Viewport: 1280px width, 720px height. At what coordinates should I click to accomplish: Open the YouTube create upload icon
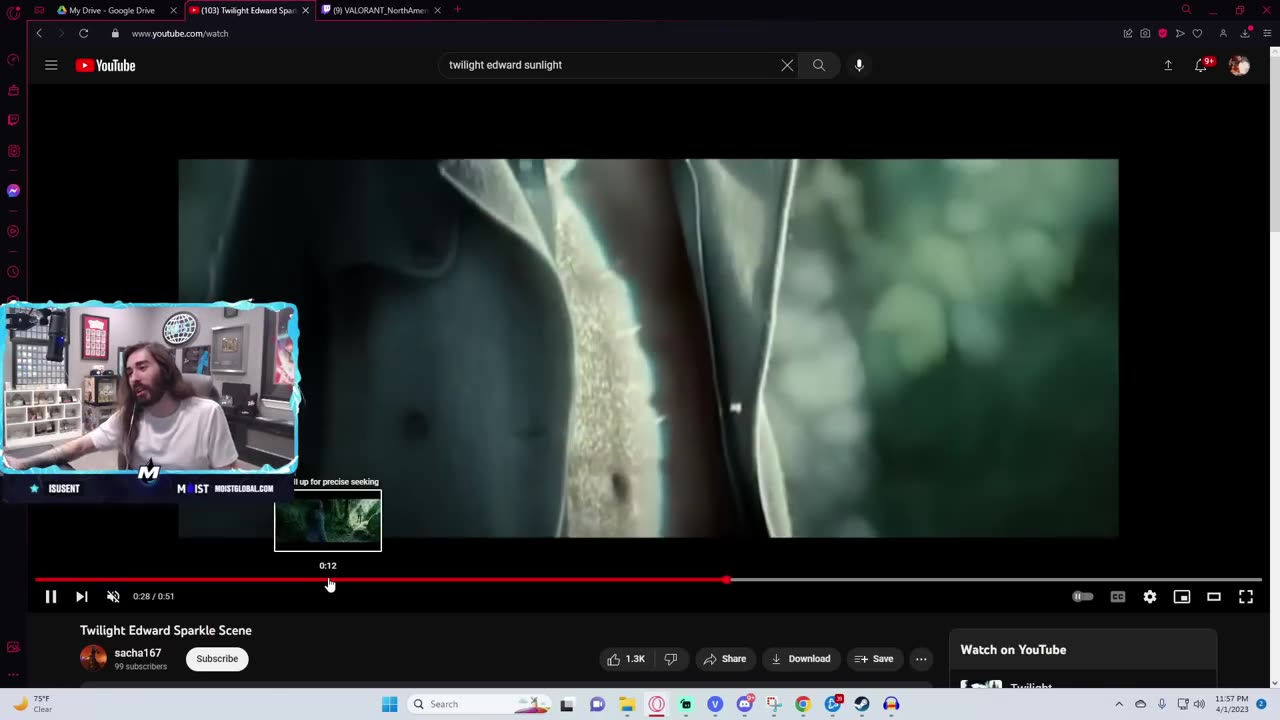pyautogui.click(x=1168, y=65)
